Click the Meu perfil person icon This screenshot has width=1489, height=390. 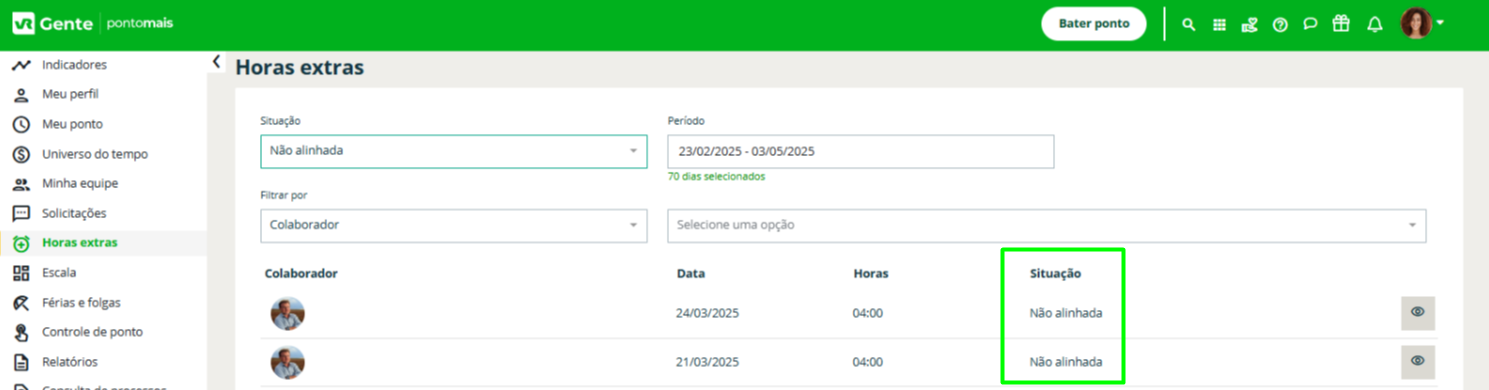coord(21,95)
